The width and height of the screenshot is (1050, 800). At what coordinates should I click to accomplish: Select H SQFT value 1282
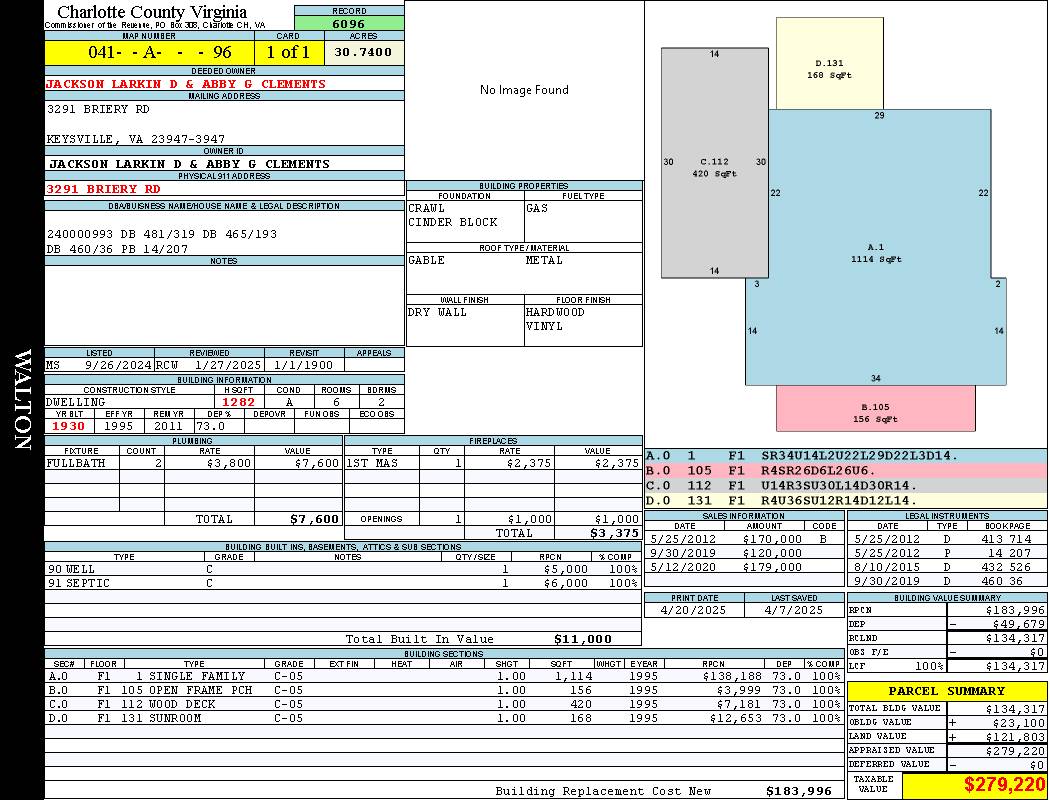(x=238, y=402)
